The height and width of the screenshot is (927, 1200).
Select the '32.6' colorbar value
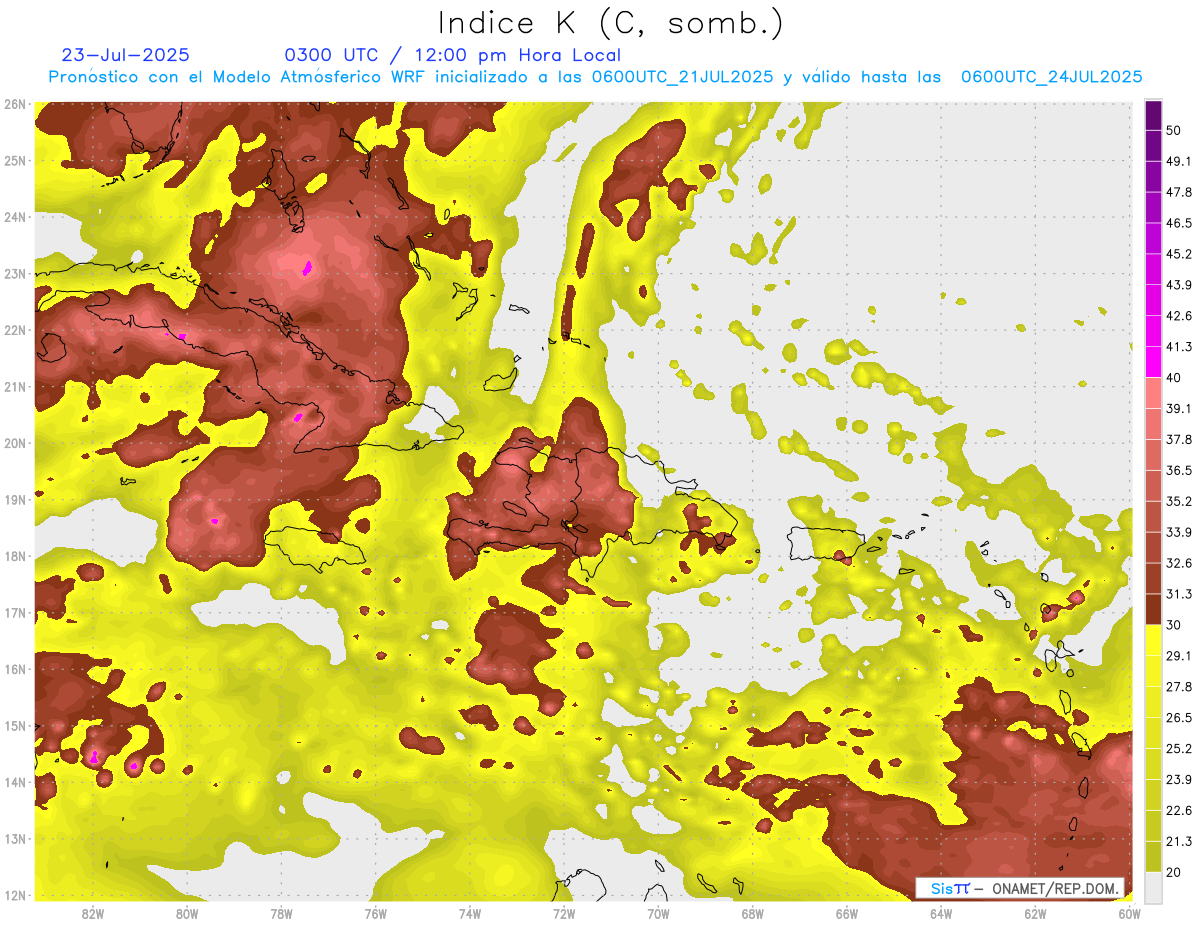tap(1179, 563)
